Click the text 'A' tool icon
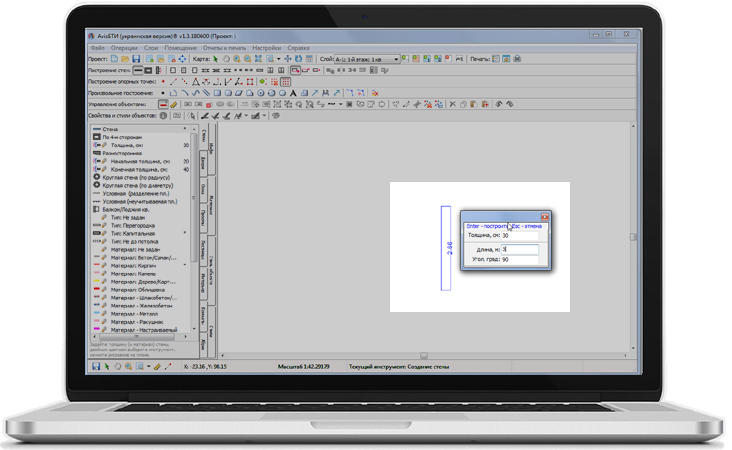Viewport: 732px width, 450px height. pos(292,92)
